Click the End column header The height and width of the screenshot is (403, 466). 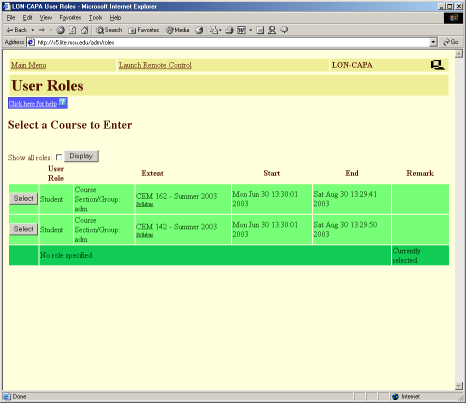click(352, 173)
